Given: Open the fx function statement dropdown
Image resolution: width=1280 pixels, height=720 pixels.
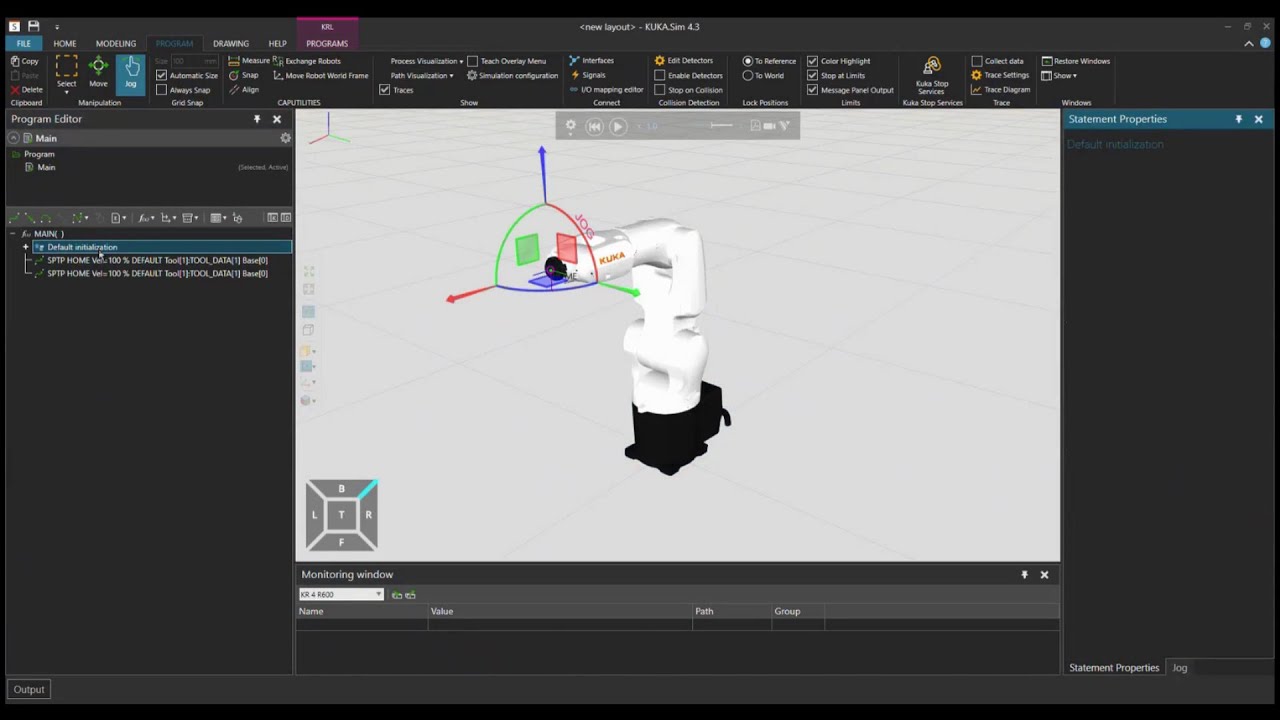Looking at the screenshot, I should 146,218.
